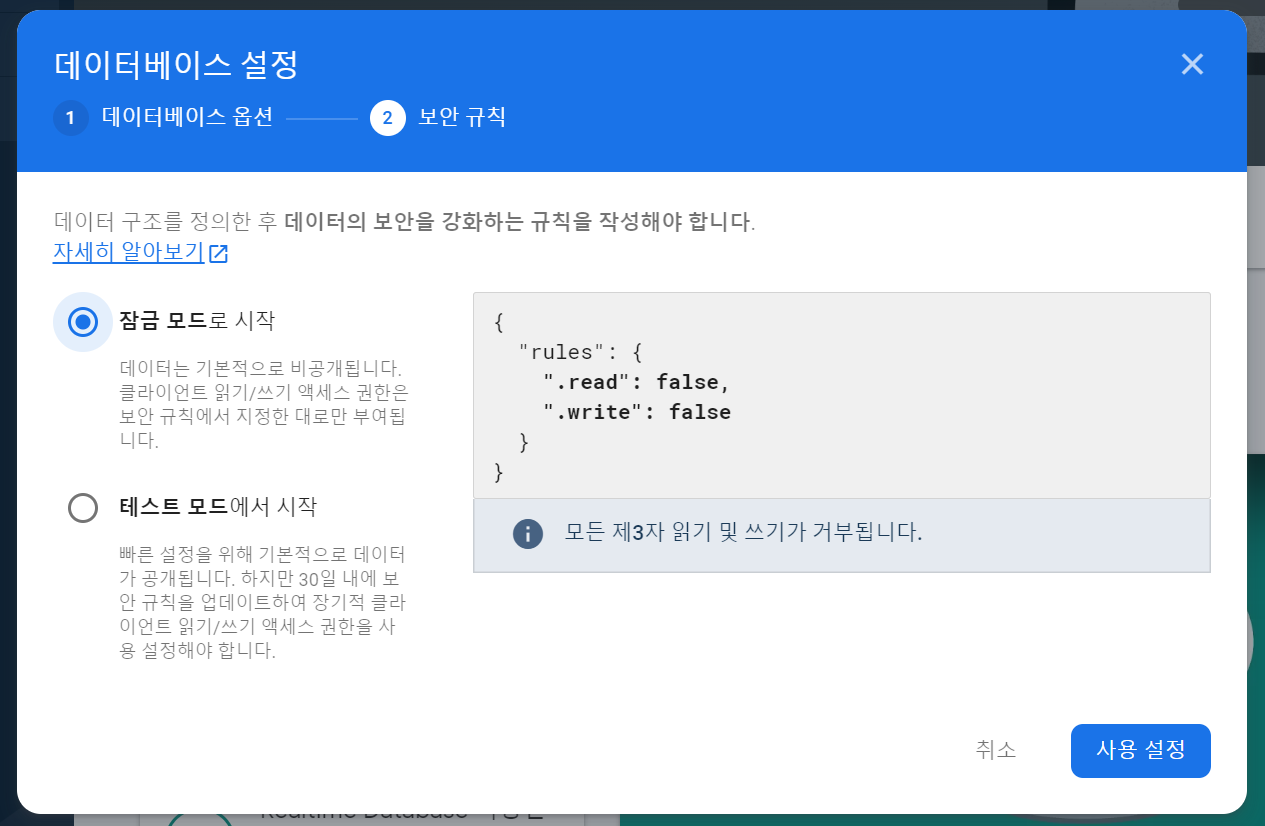Click the external link icon next to 자세히 알아보기

[219, 253]
